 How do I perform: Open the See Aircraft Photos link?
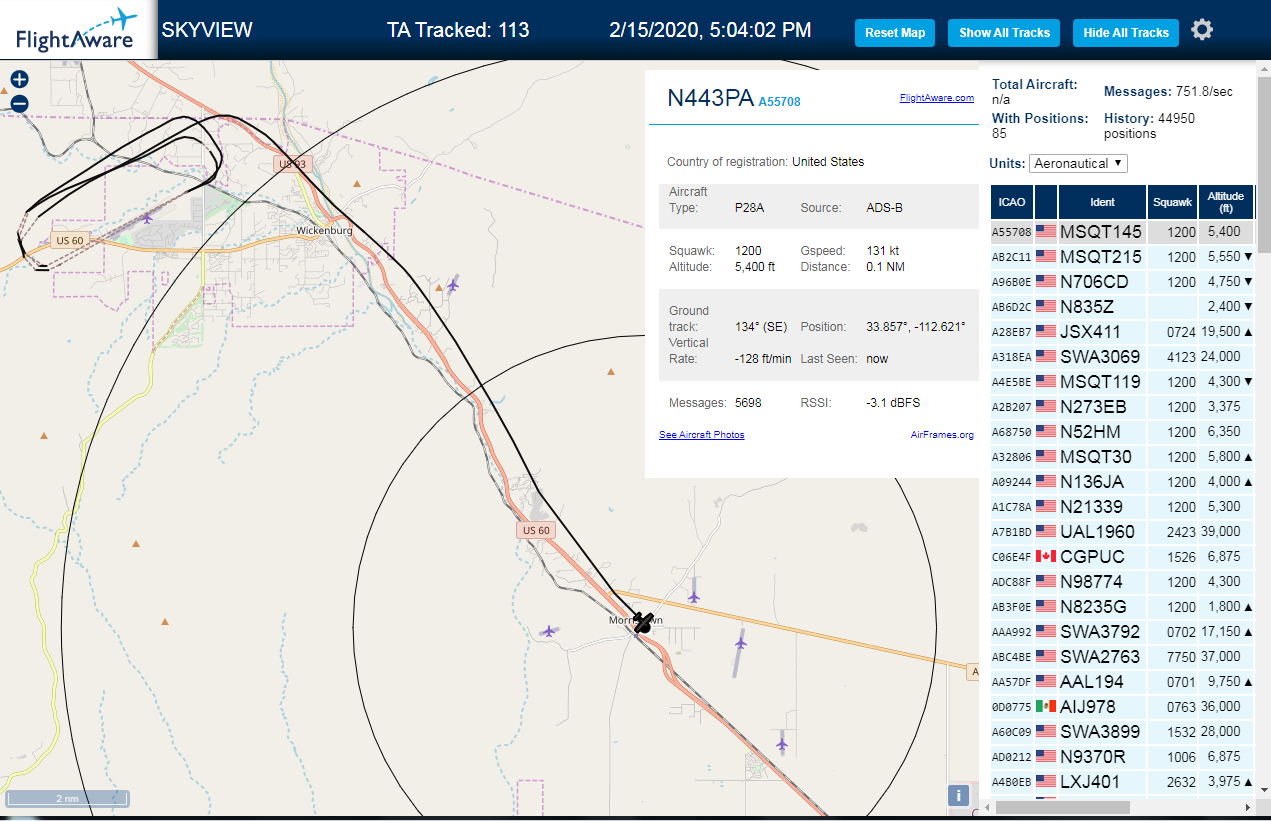click(x=701, y=435)
